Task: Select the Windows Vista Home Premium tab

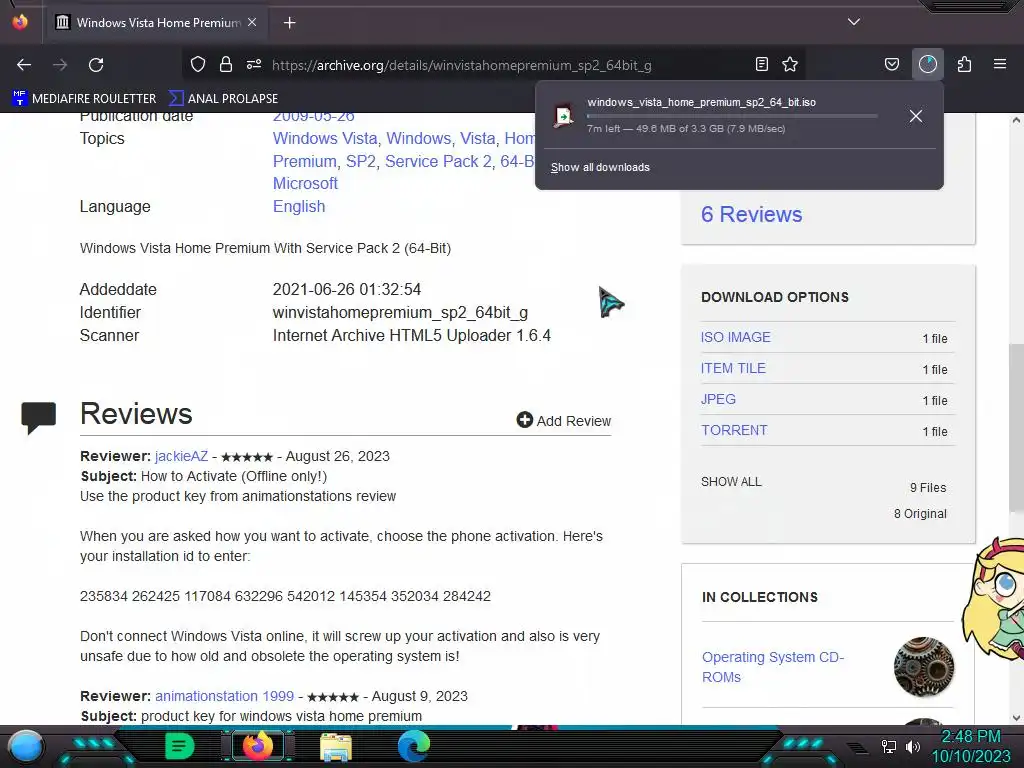Action: tap(155, 23)
